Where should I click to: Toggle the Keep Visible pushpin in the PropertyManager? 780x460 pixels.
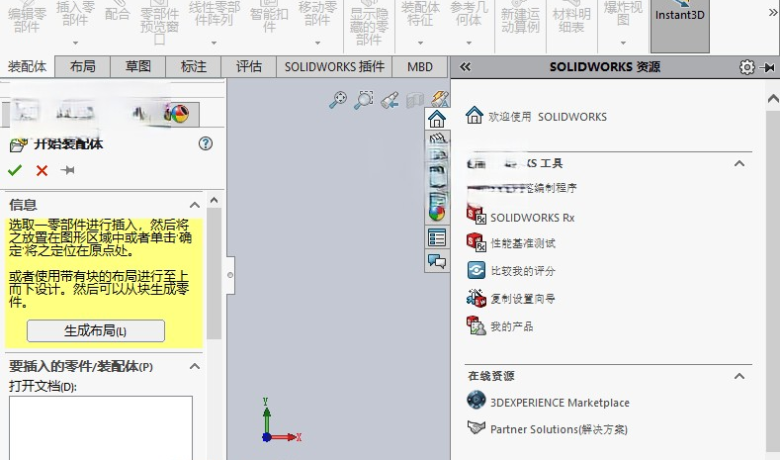pos(68,171)
